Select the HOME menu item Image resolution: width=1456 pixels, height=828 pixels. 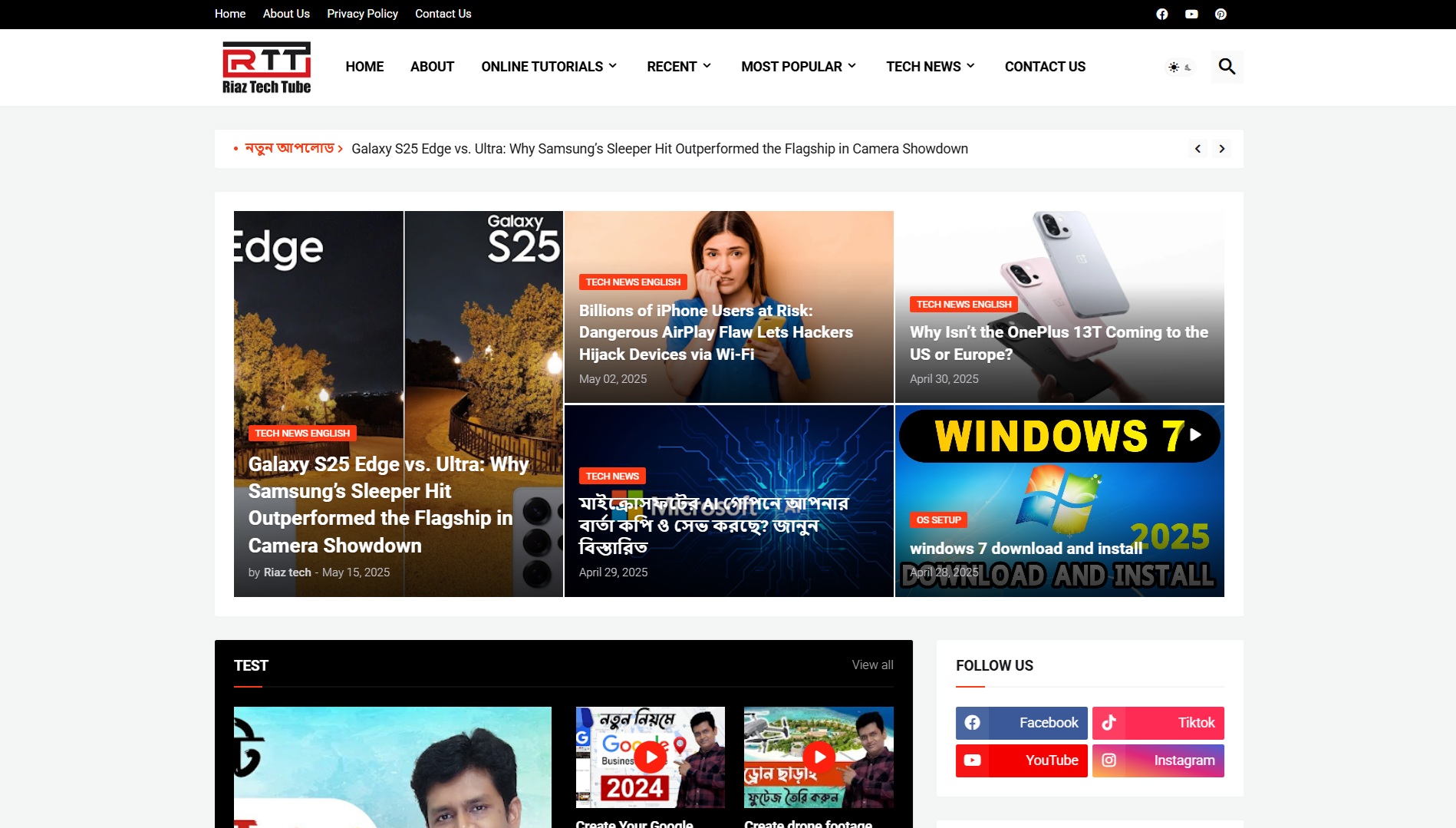pyautogui.click(x=364, y=67)
